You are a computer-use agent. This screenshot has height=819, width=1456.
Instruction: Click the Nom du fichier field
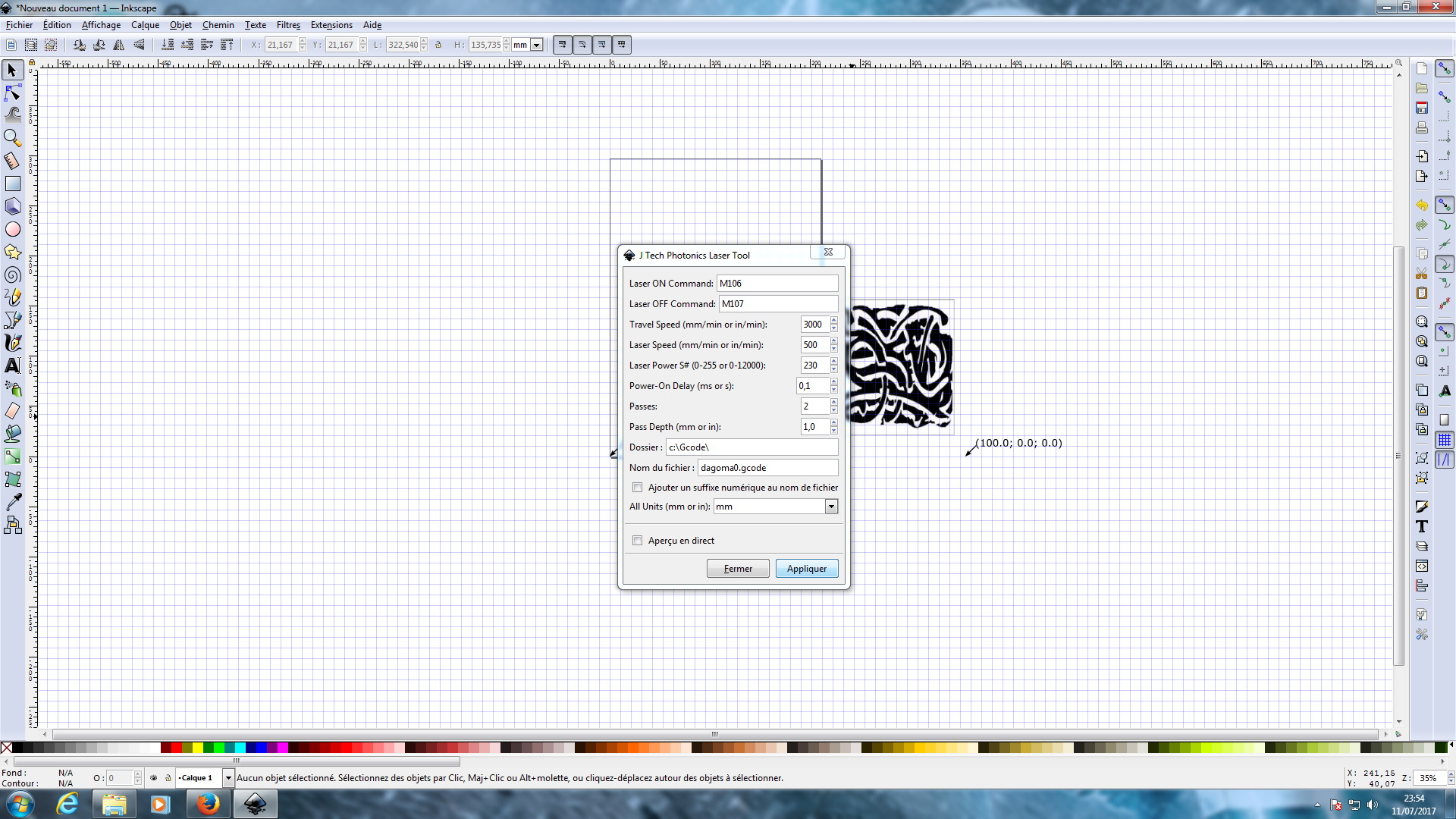coord(767,468)
